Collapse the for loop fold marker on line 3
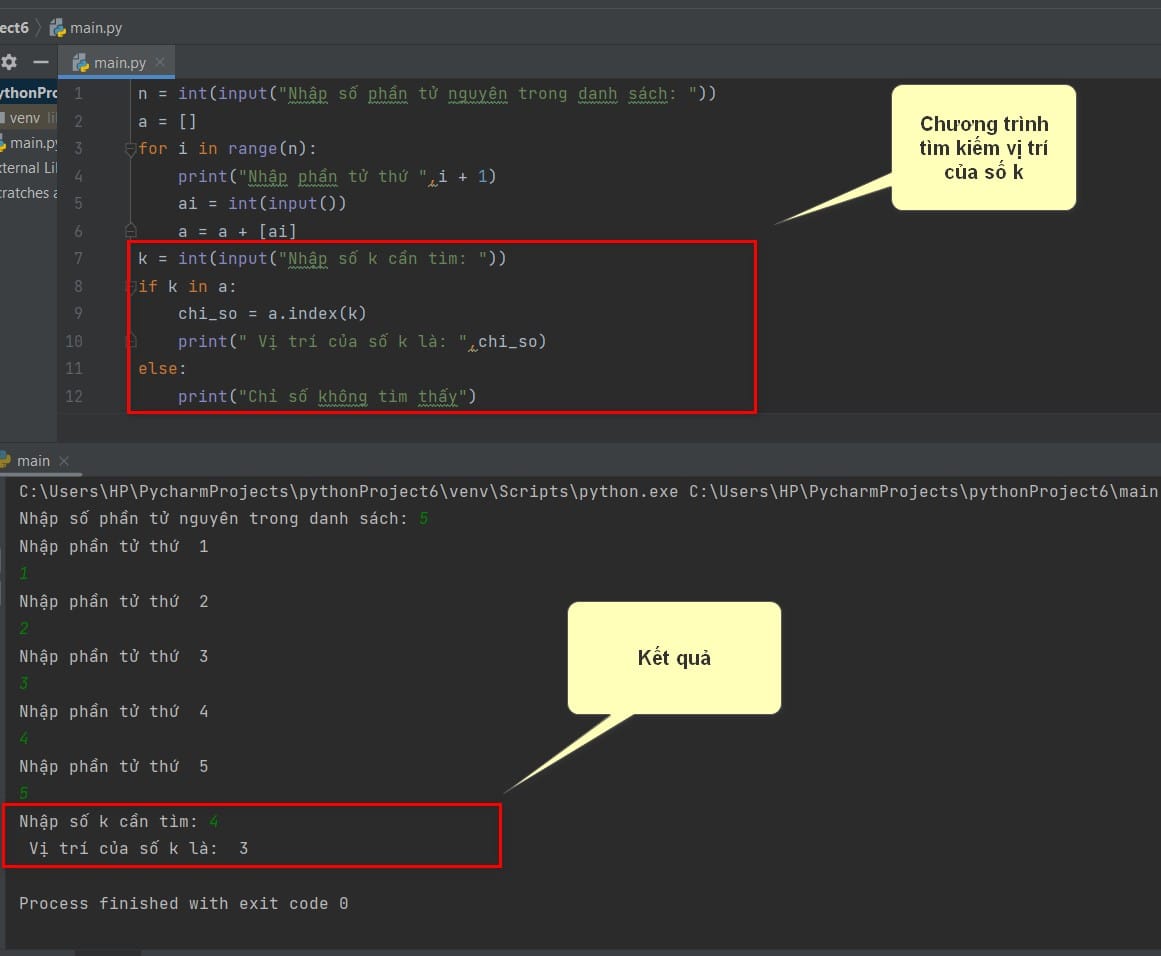1161x956 pixels. [x=131, y=148]
